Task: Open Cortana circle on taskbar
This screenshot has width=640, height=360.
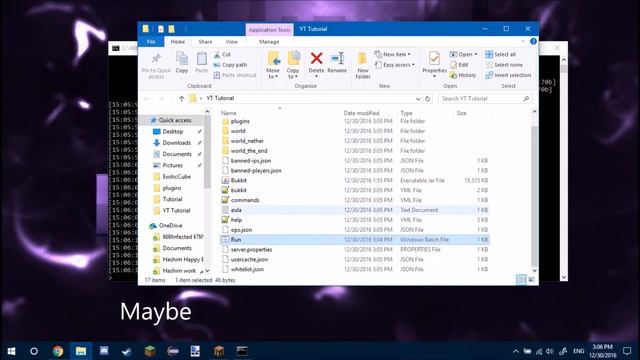Action: [x=34, y=351]
